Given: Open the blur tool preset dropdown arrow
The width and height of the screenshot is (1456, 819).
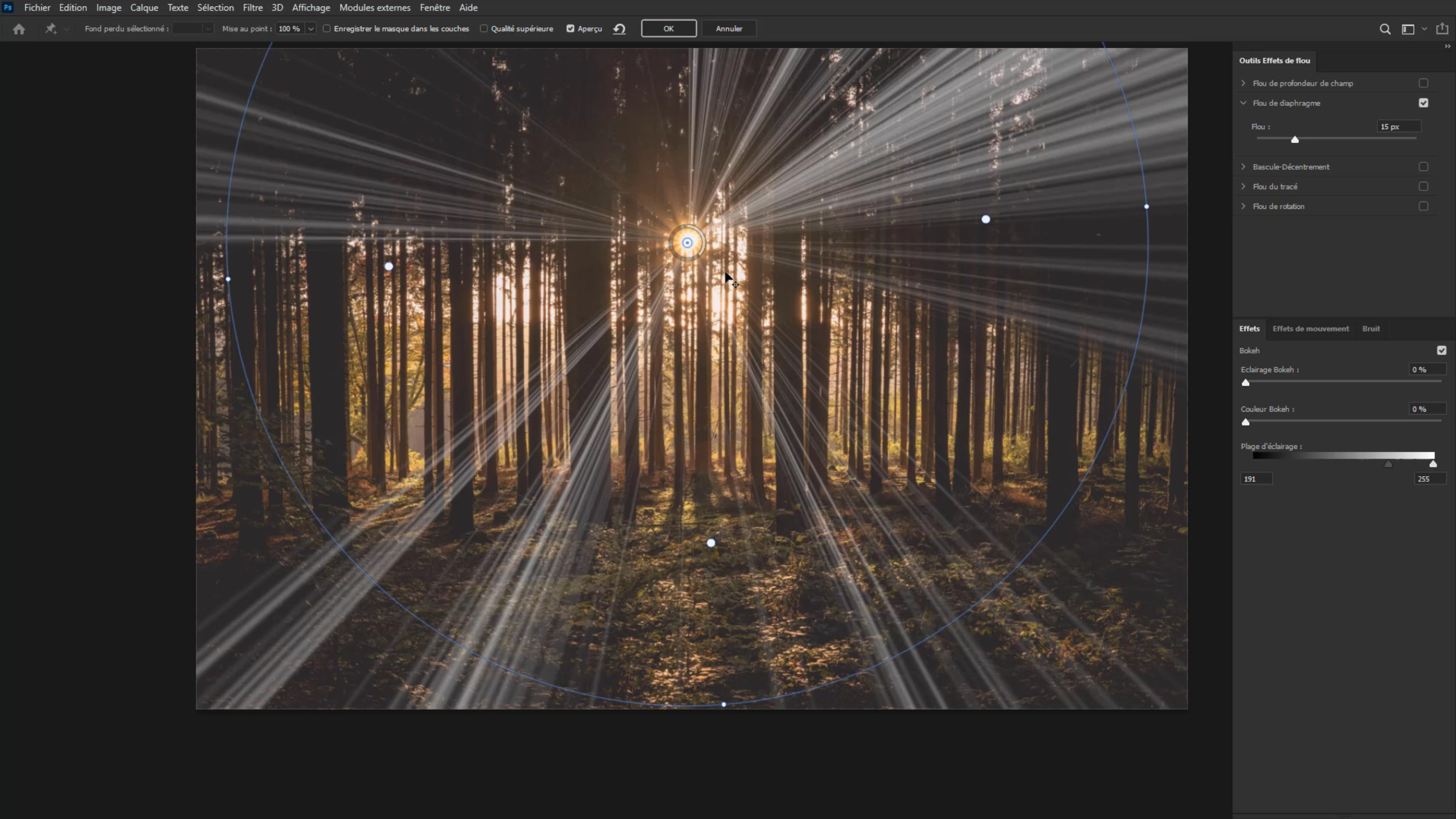Looking at the screenshot, I should (x=66, y=29).
